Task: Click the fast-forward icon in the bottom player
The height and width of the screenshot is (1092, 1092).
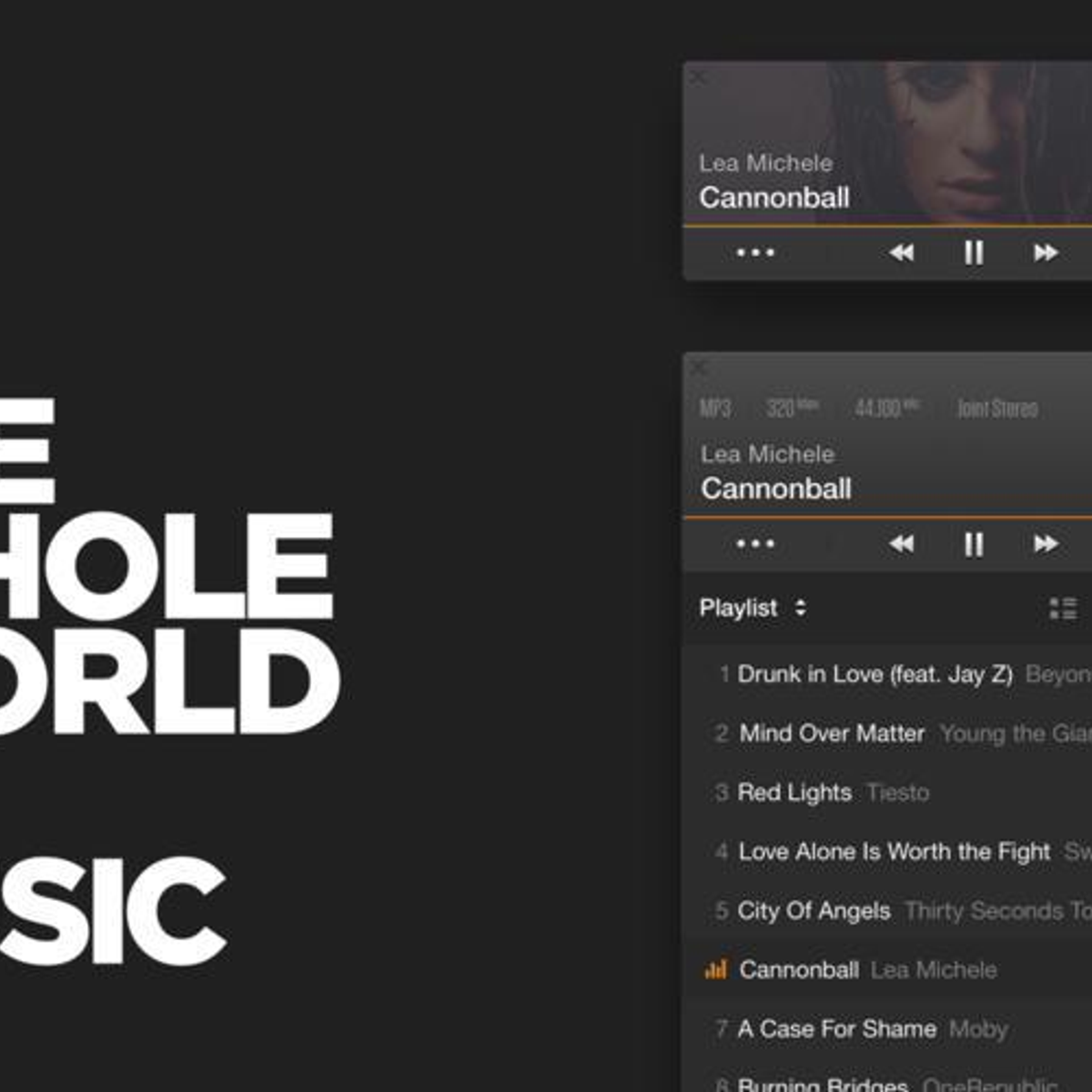Action: click(1048, 543)
